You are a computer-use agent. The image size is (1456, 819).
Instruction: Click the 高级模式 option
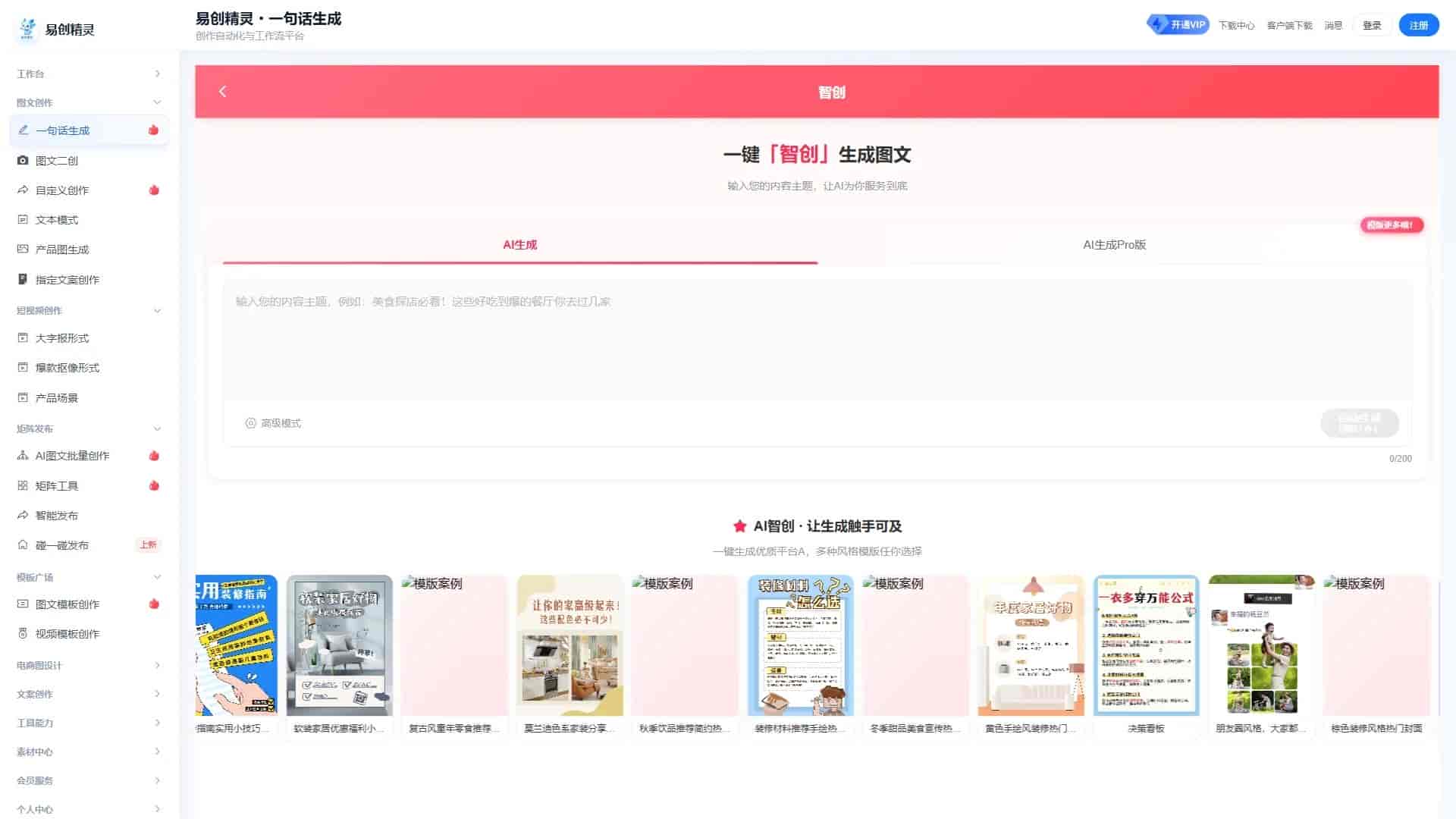click(x=273, y=423)
